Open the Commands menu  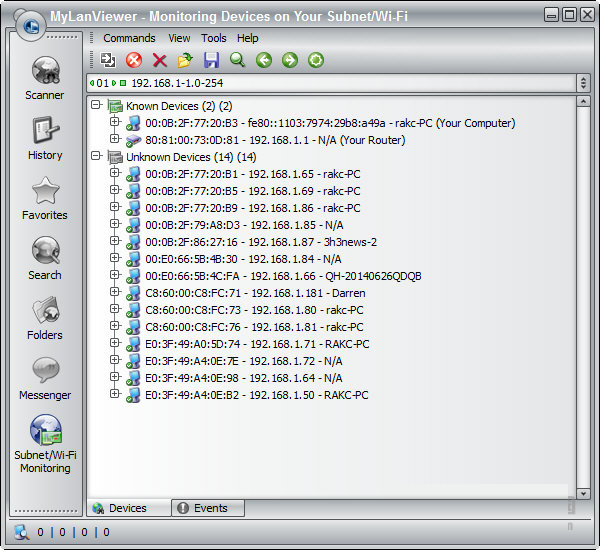tap(129, 38)
